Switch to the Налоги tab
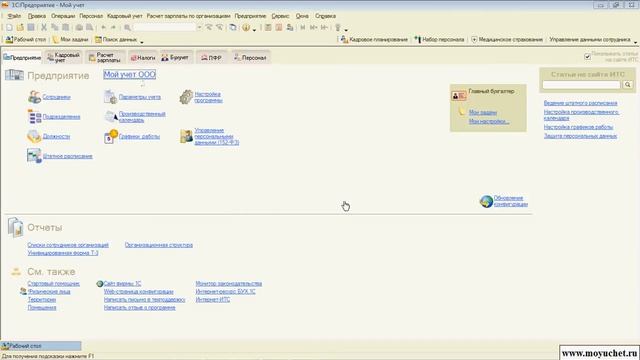This screenshot has width=640, height=360. [143, 58]
